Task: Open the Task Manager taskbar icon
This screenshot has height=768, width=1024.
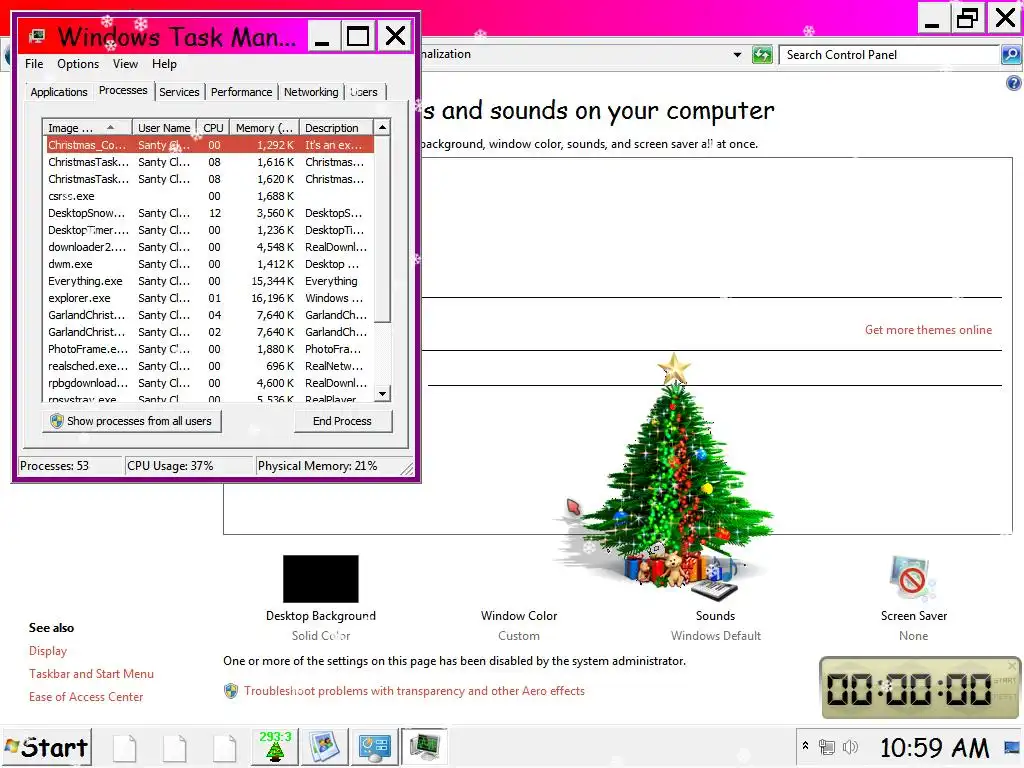Action: coord(424,746)
